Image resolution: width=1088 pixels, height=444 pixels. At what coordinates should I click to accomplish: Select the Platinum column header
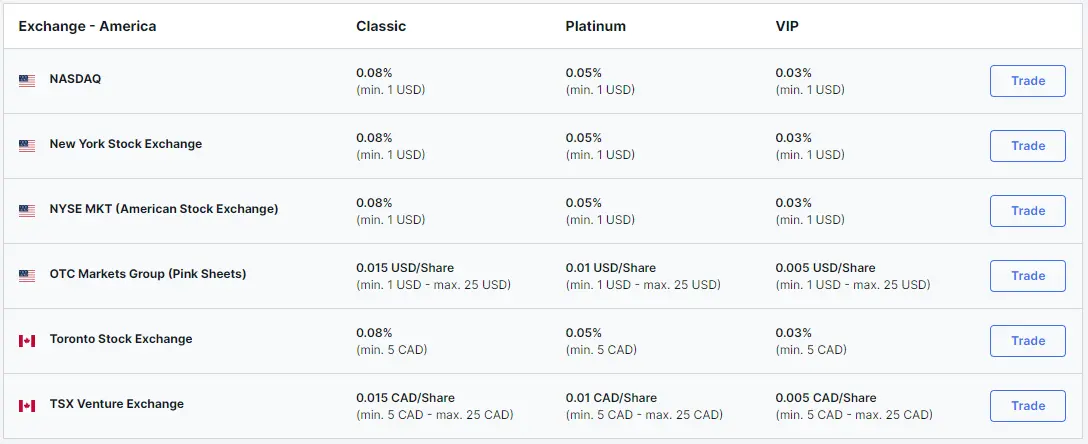(x=595, y=26)
